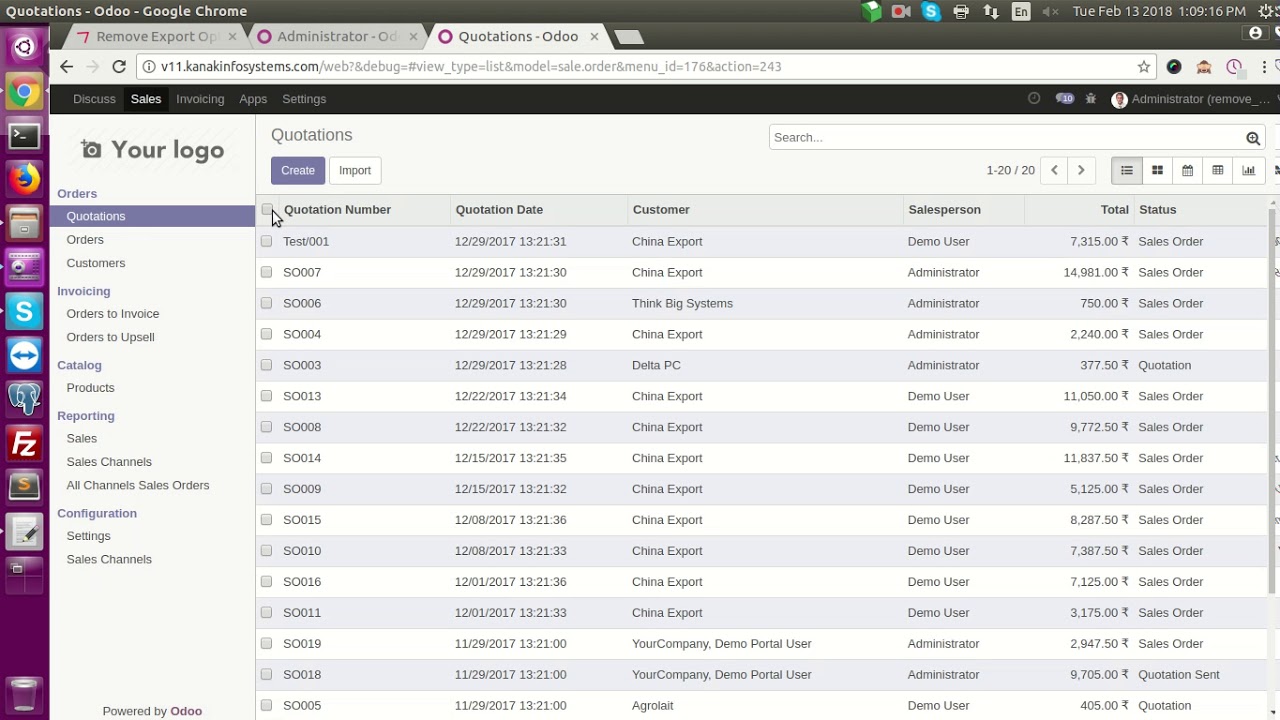View site information icon in address bar
1280x720 pixels.
149,67
